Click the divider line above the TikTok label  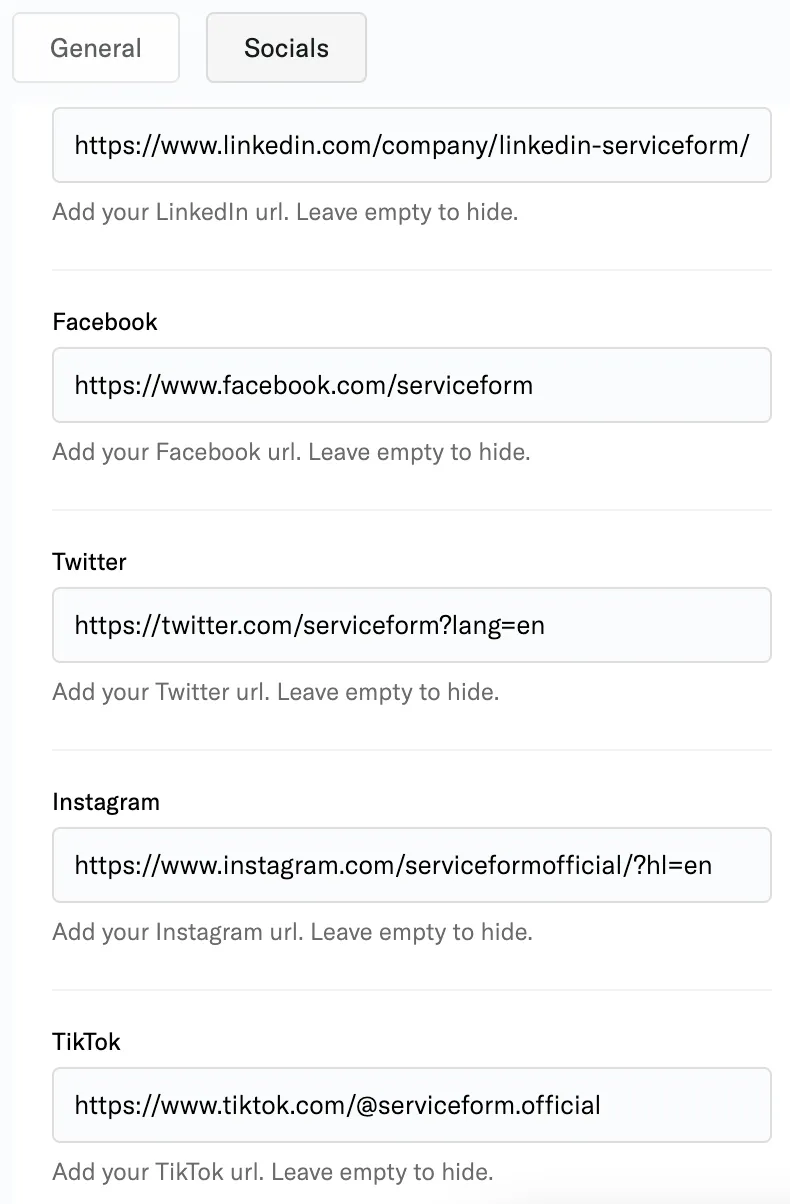click(412, 990)
